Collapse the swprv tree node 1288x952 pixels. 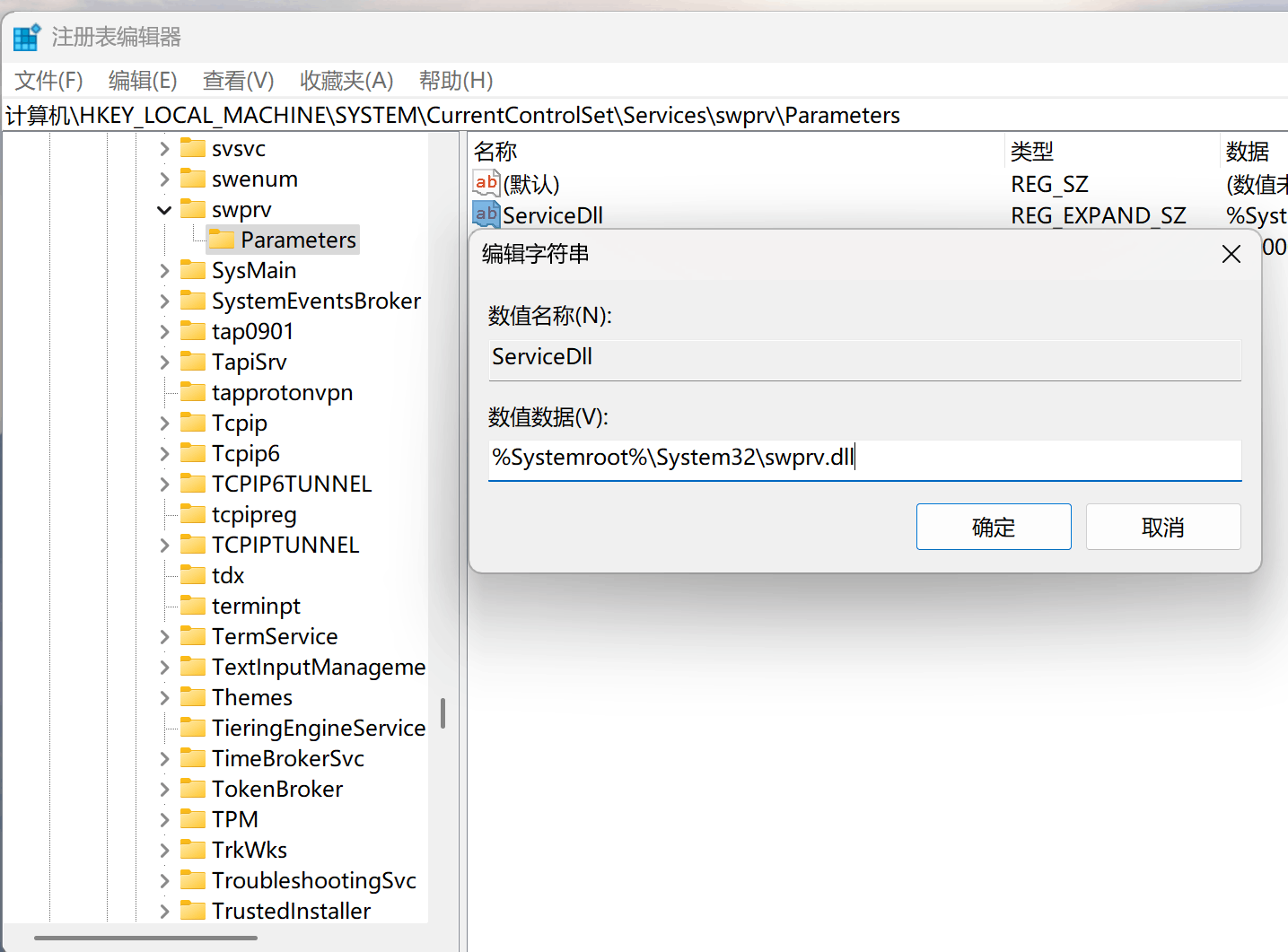coord(164,210)
